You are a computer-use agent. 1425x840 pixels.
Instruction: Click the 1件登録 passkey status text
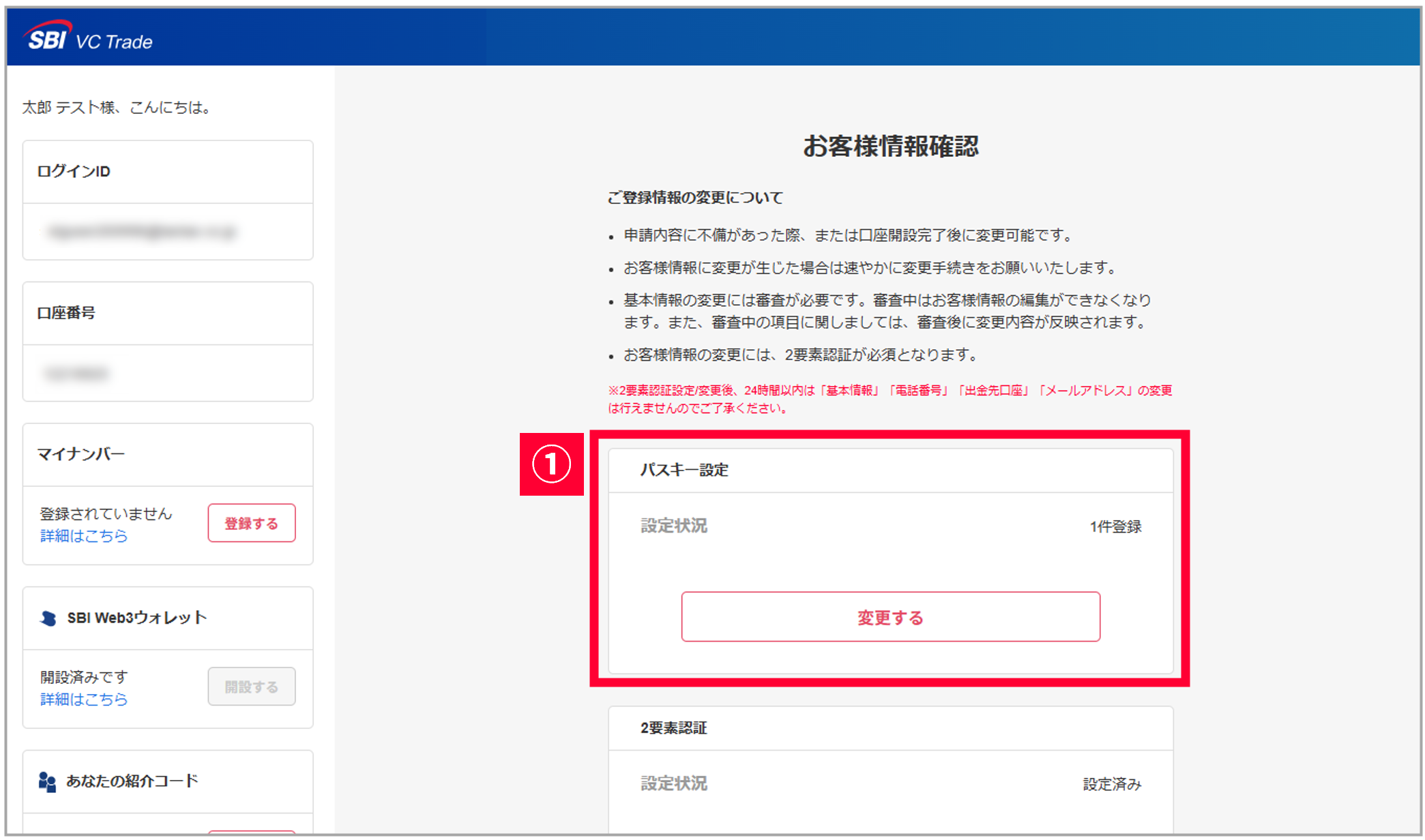[x=1115, y=526]
